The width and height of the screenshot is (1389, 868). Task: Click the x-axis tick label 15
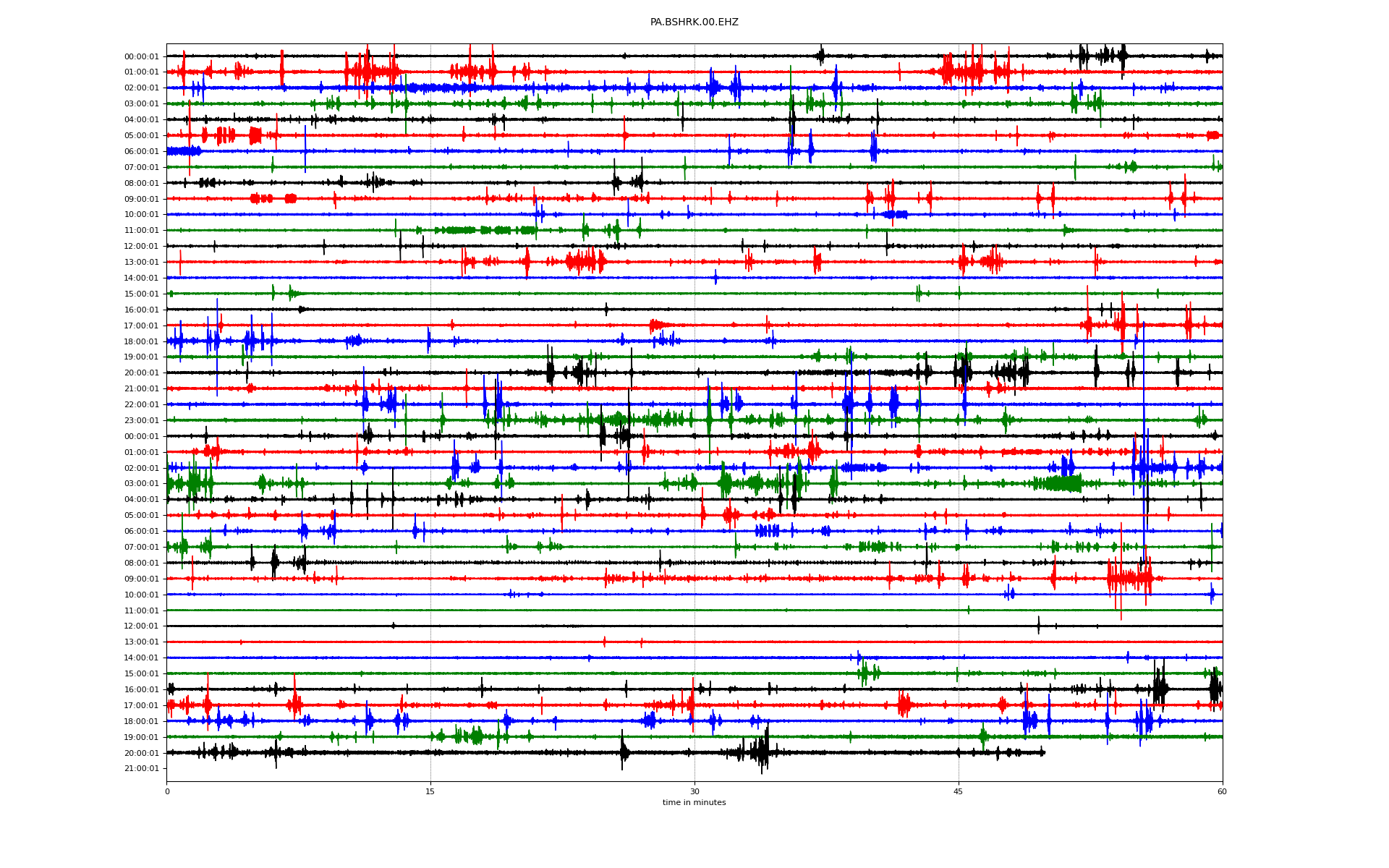pyautogui.click(x=430, y=791)
